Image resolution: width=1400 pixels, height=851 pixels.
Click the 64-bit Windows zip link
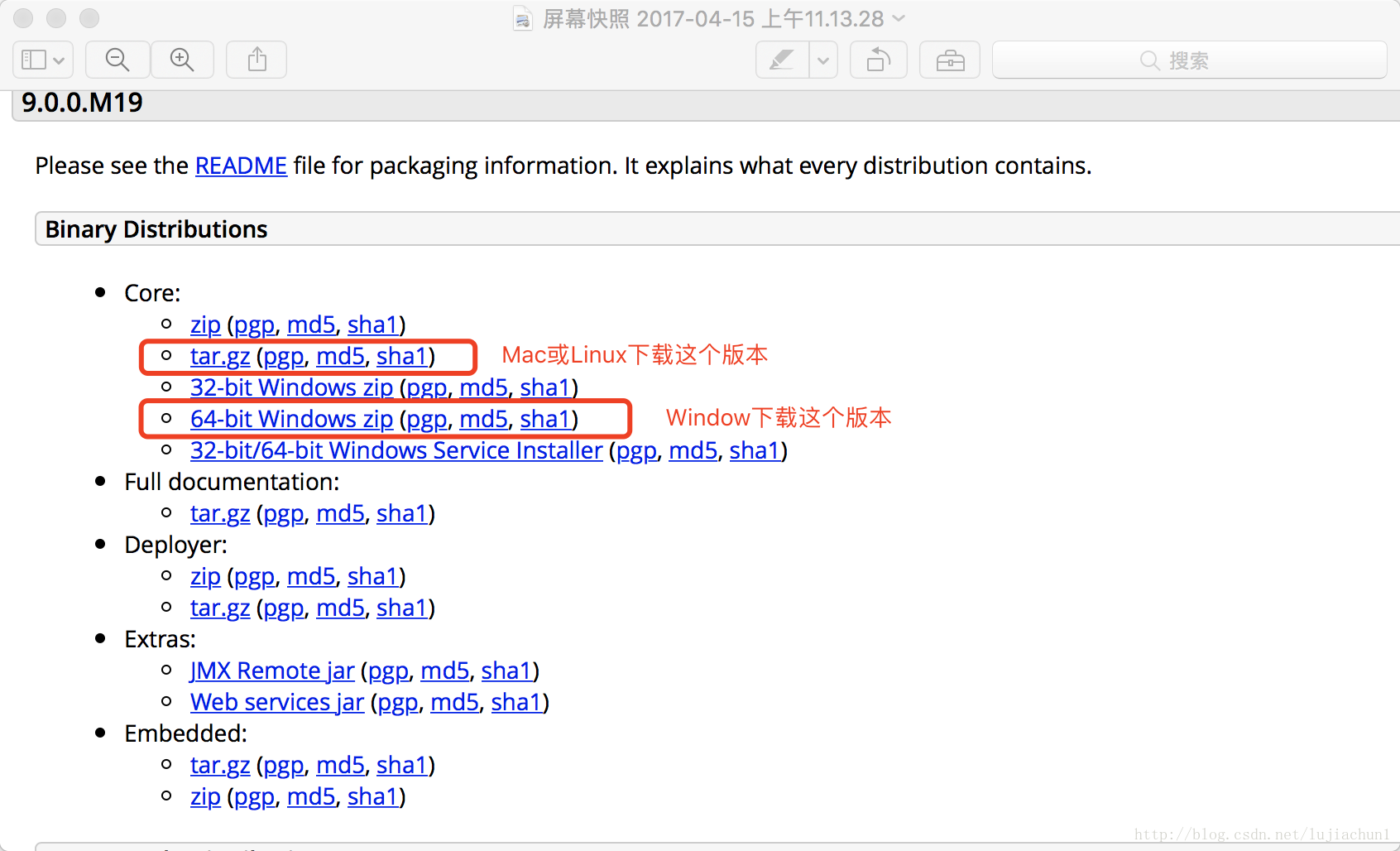(x=291, y=419)
